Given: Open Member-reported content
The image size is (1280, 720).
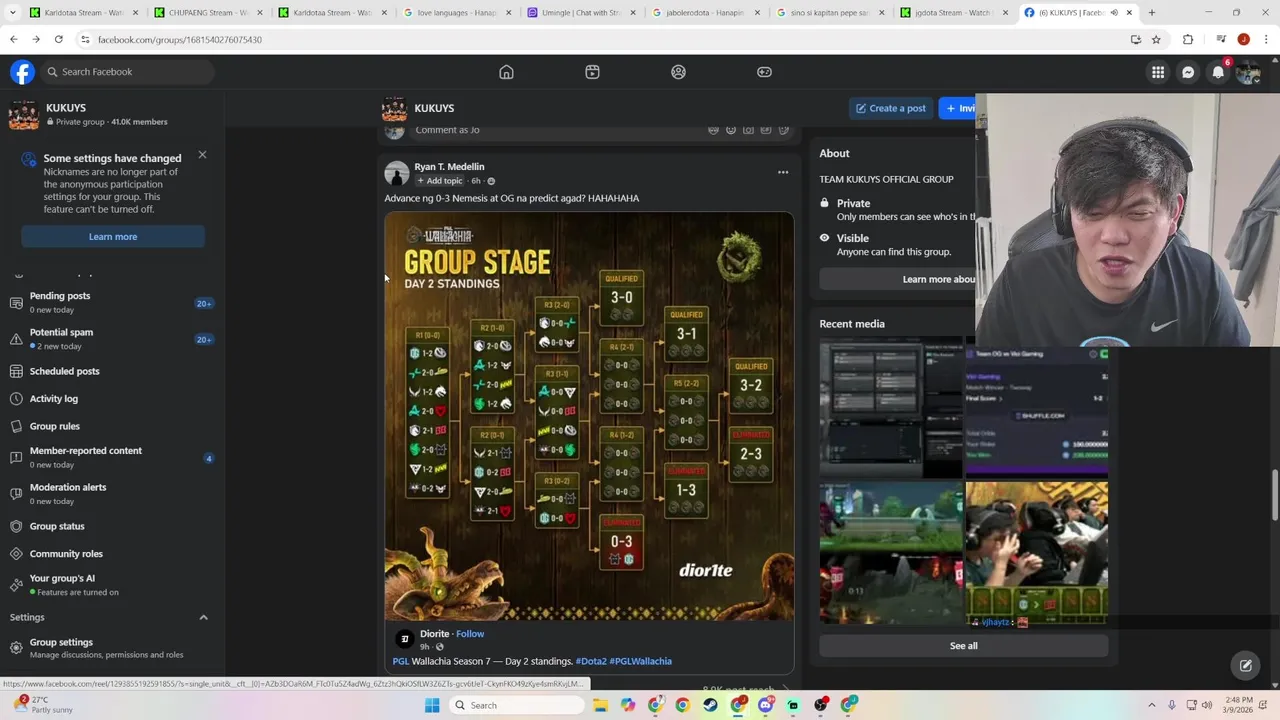Looking at the screenshot, I should (111, 457).
